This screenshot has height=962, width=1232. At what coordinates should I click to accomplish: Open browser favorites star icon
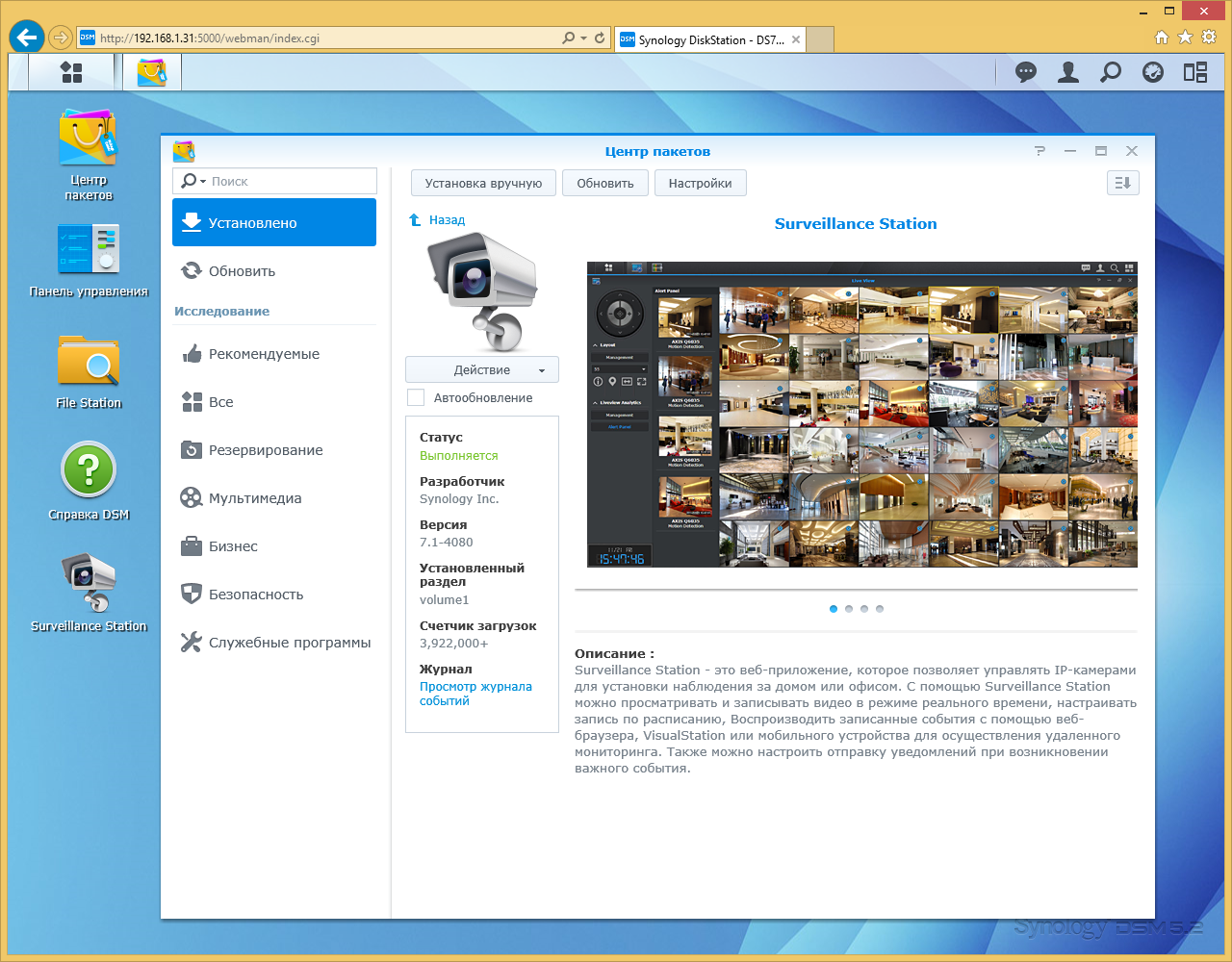click(x=1185, y=38)
